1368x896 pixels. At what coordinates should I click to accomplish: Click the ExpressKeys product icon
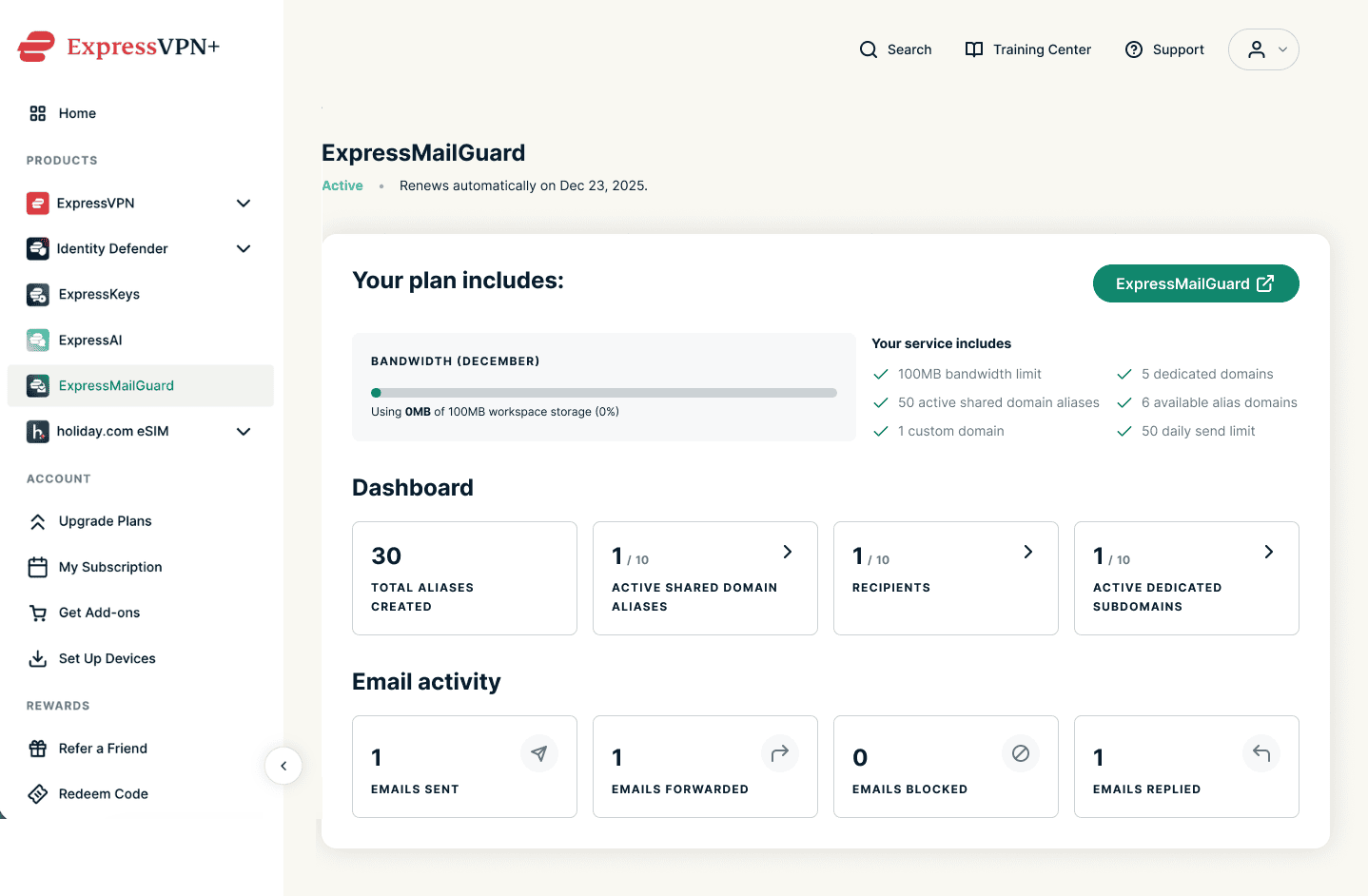coord(38,294)
